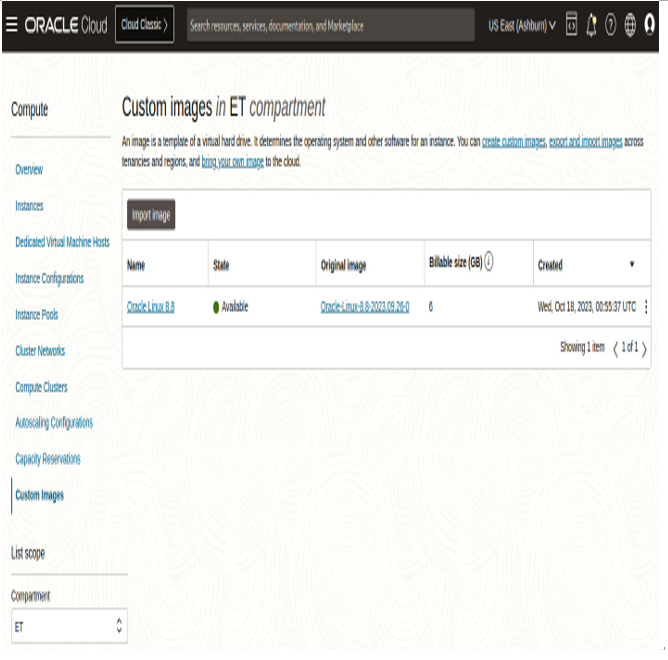Open Instances in Compute sidebar
668x660 pixels.
click(x=29, y=206)
